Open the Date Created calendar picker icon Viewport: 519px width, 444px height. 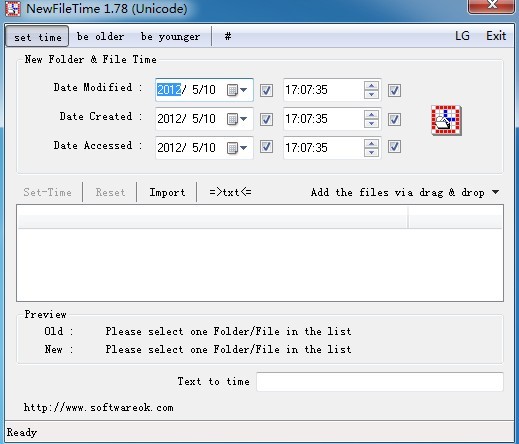232,119
